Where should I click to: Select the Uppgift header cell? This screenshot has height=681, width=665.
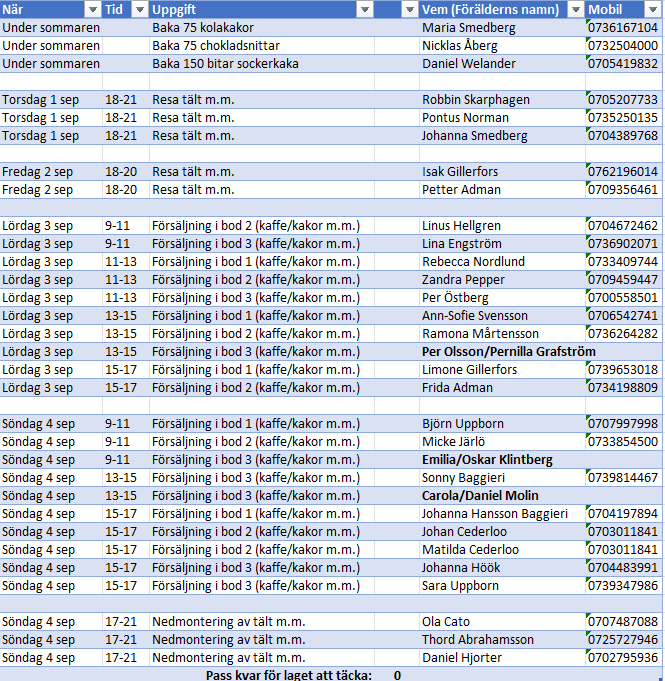pyautogui.click(x=250, y=10)
